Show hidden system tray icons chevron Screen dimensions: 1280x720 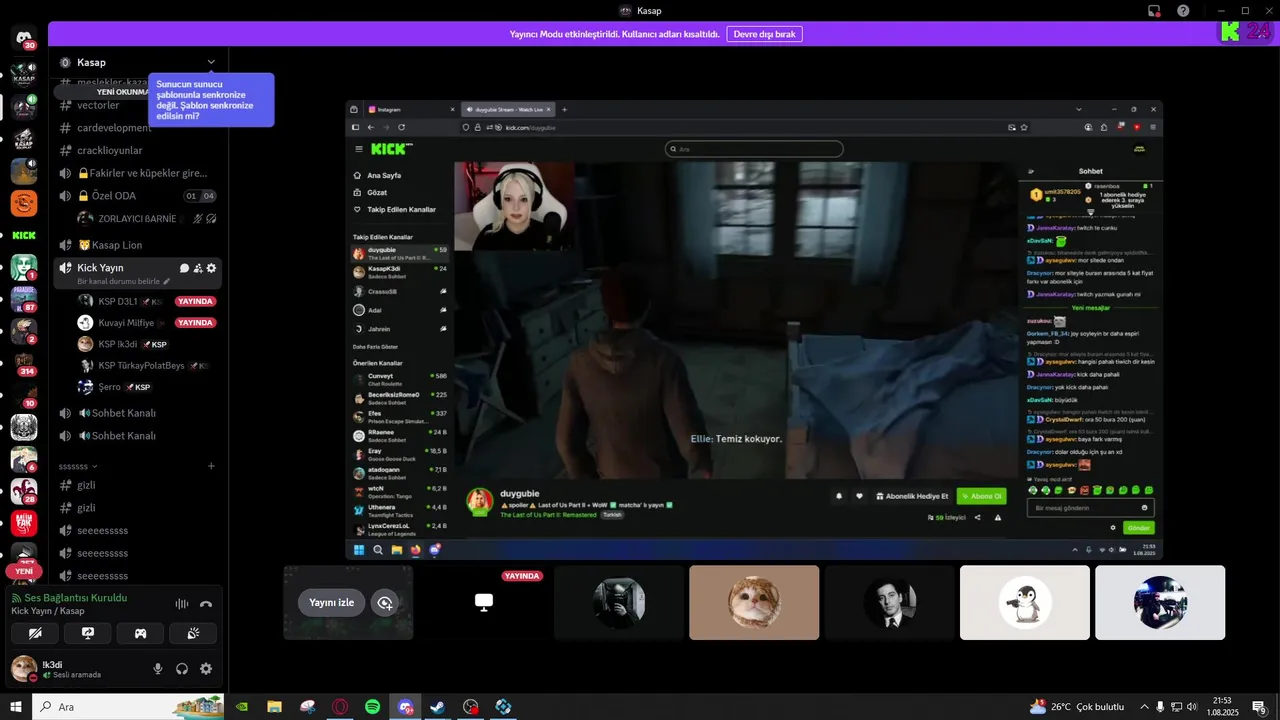point(1144,707)
